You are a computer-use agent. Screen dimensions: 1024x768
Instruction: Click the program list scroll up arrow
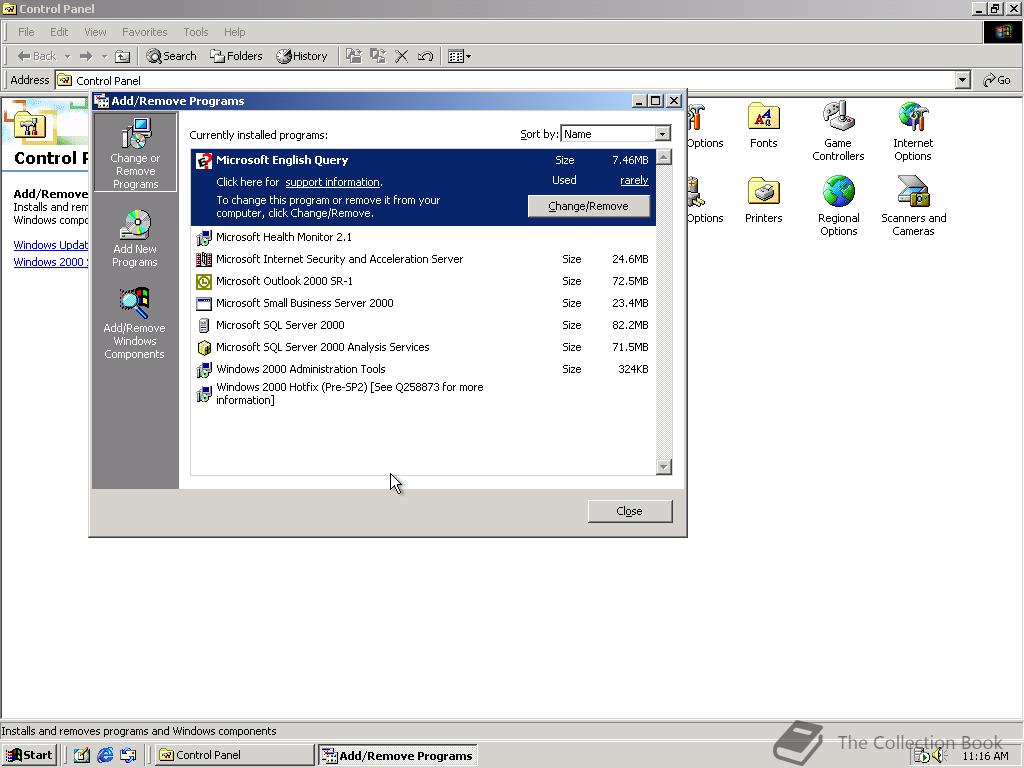pyautogui.click(x=664, y=157)
